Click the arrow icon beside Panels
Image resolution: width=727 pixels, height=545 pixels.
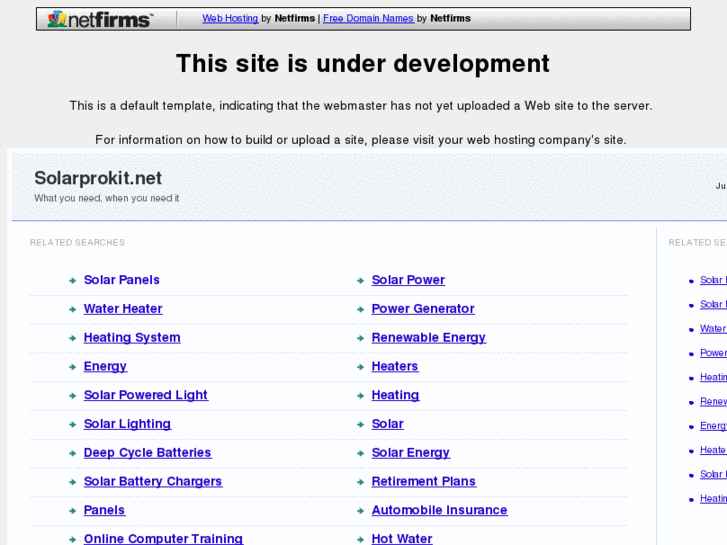[x=72, y=511]
